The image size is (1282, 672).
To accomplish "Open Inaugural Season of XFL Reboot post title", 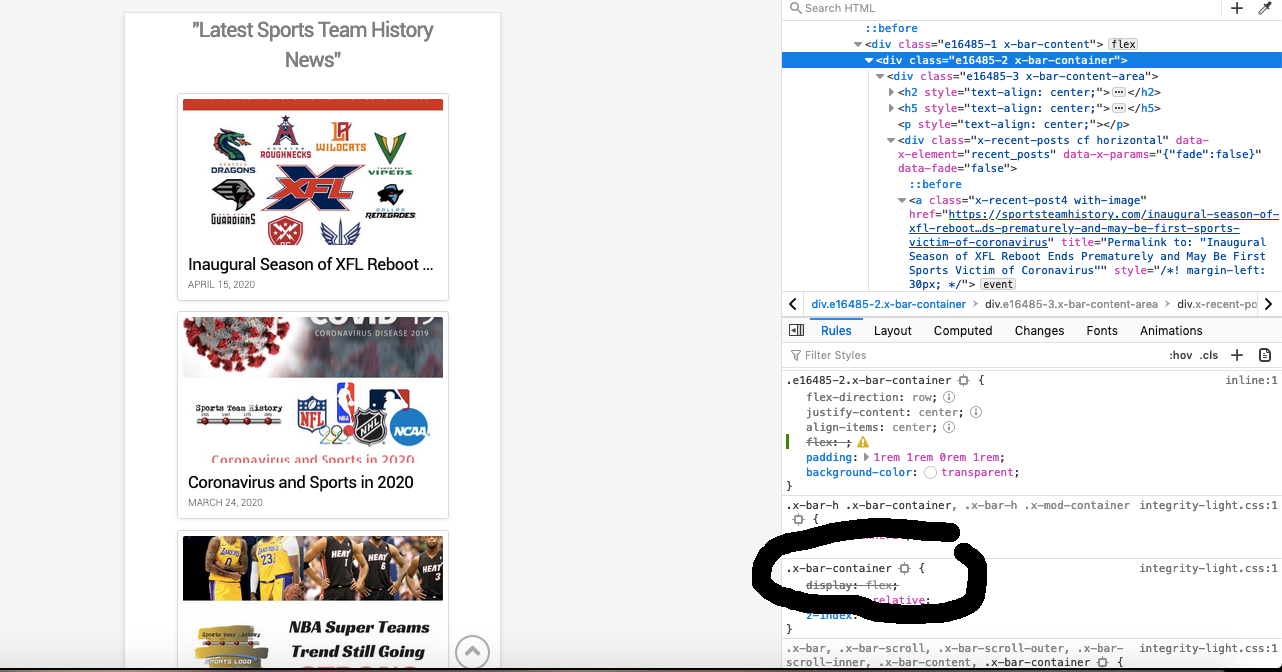I will (311, 265).
